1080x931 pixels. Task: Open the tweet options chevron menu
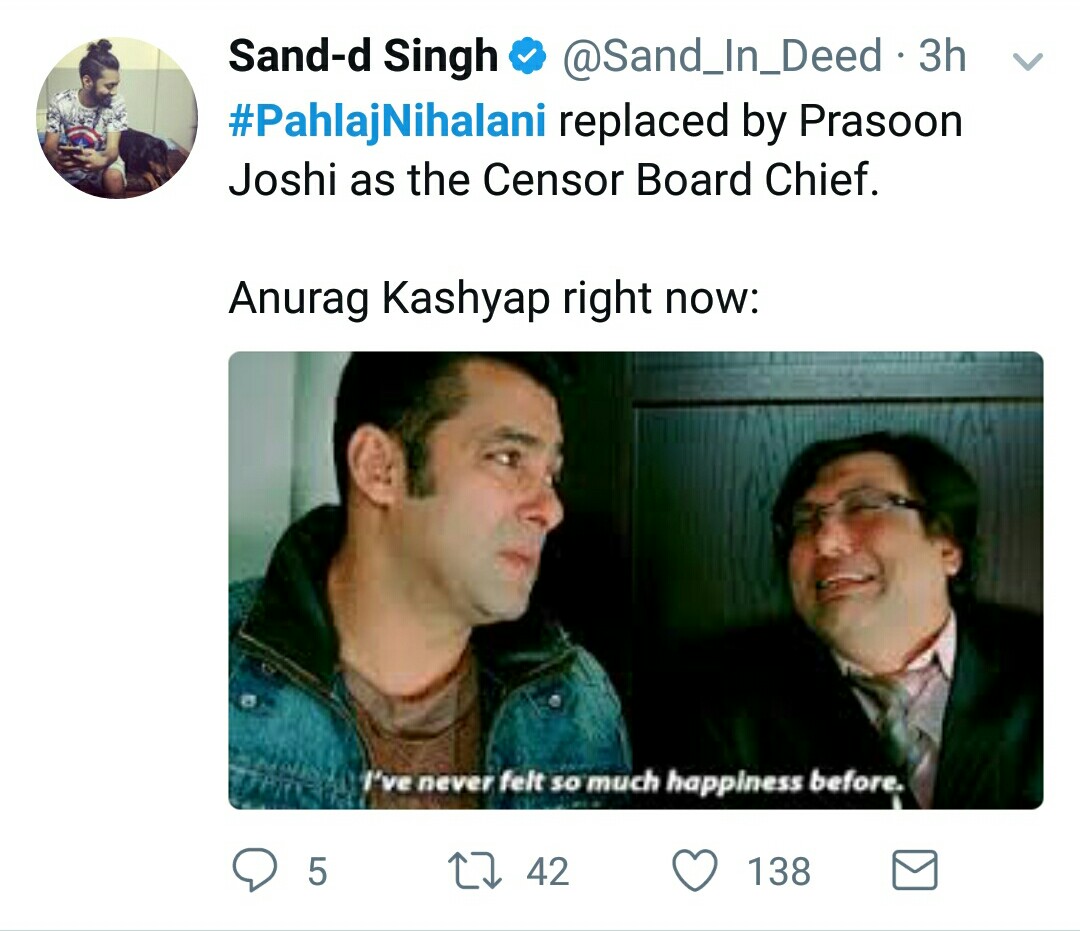[1028, 62]
